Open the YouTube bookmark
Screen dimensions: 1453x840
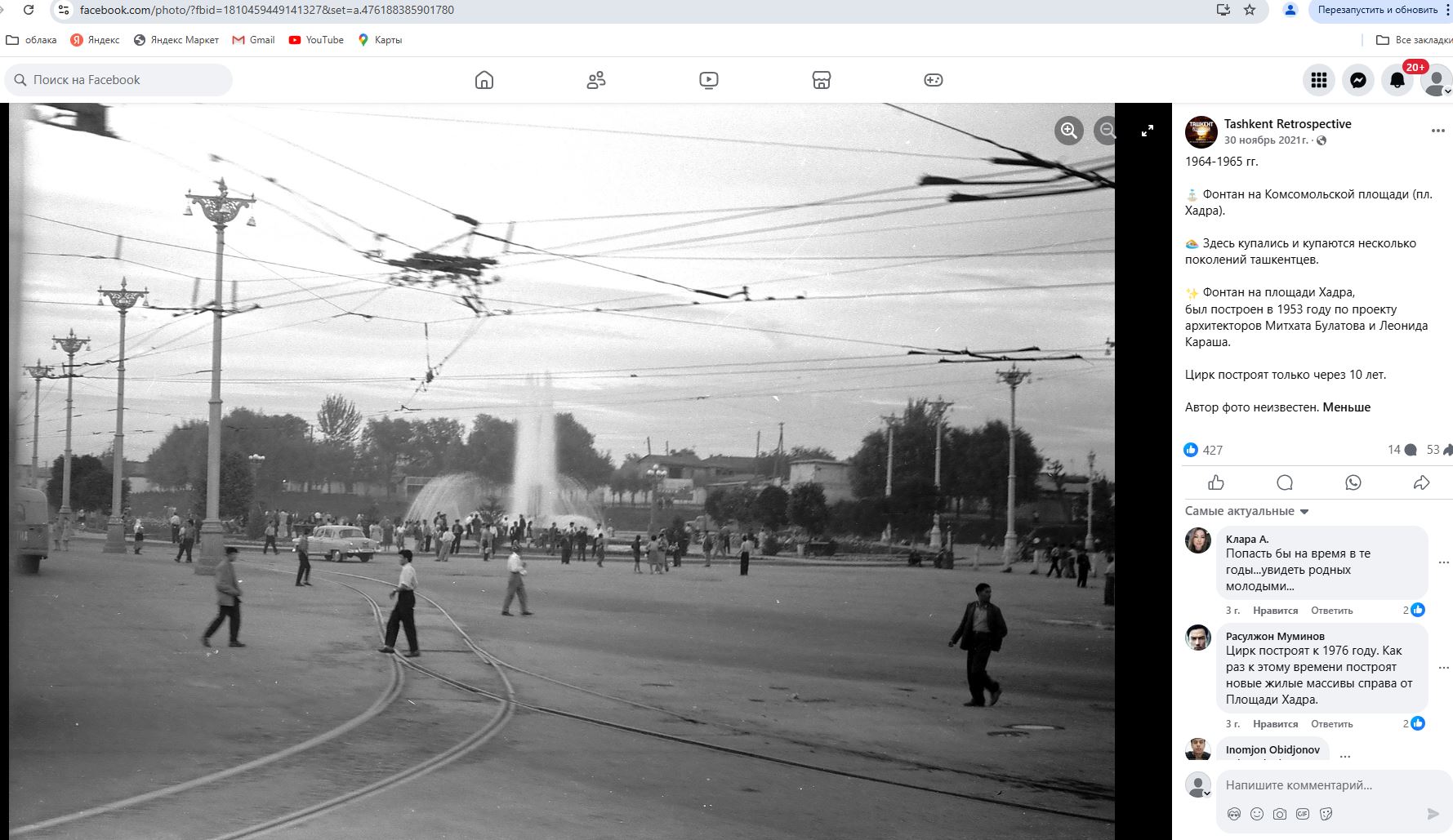[316, 40]
